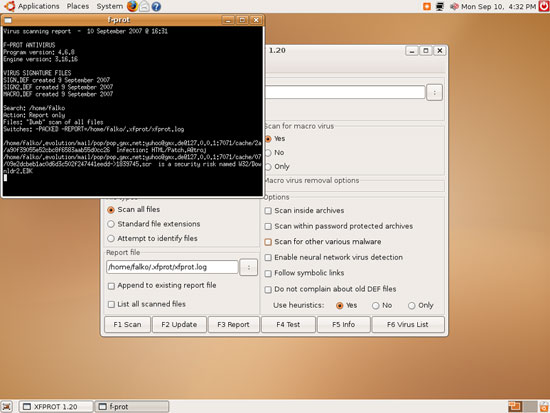
Task: Click the 'Search: /home/falko' line in terminal
Action: [x=34, y=108]
